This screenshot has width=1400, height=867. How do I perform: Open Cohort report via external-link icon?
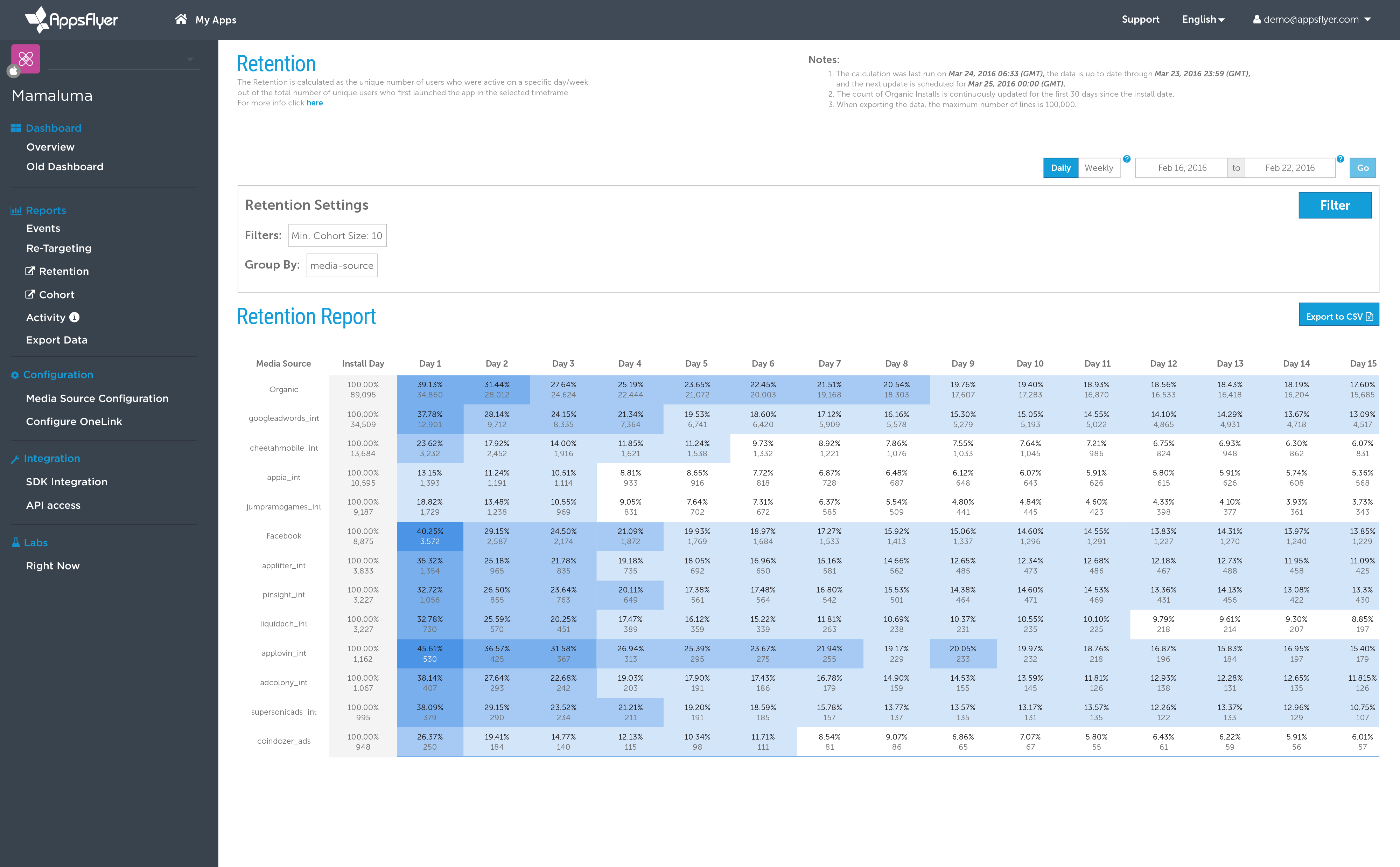click(x=30, y=295)
